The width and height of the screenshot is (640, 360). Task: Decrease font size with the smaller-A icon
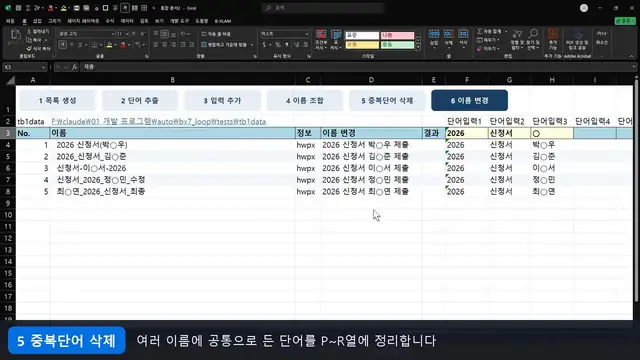click(x=142, y=34)
